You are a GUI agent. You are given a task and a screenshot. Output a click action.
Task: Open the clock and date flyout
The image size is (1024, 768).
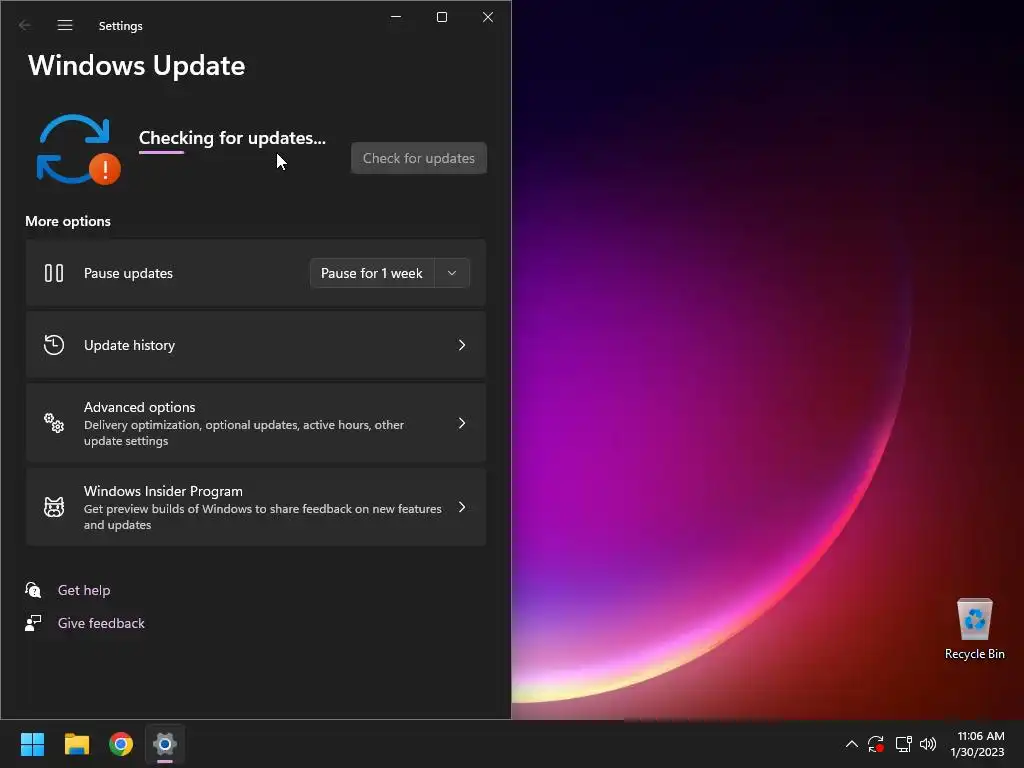(978, 744)
